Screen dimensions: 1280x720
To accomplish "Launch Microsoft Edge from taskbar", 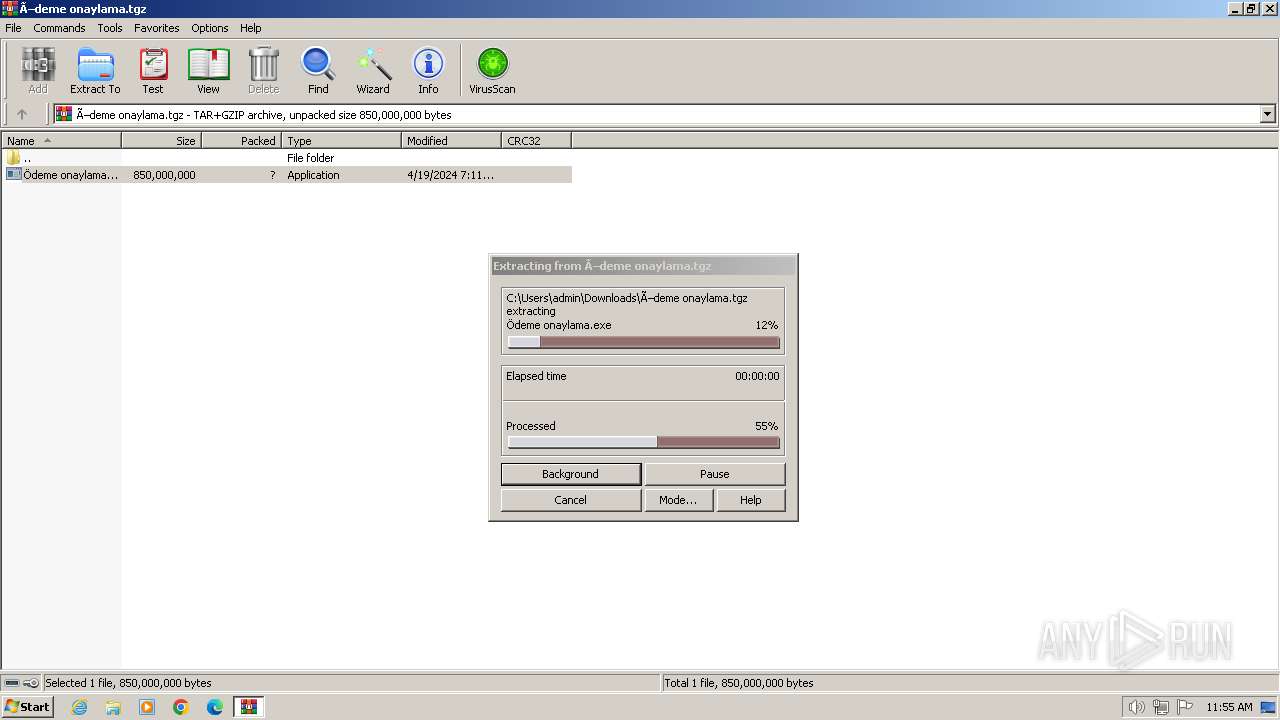I will click(x=215, y=707).
